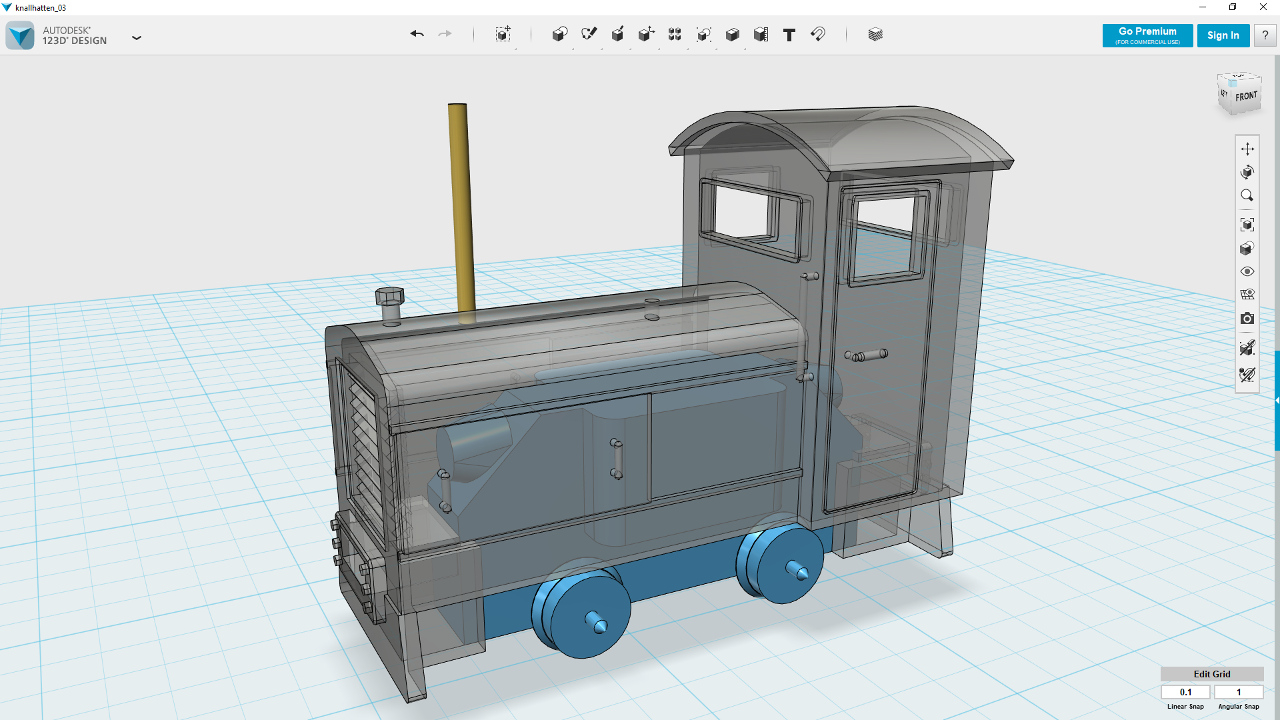Undo the last action
1280x720 pixels.
click(417, 34)
